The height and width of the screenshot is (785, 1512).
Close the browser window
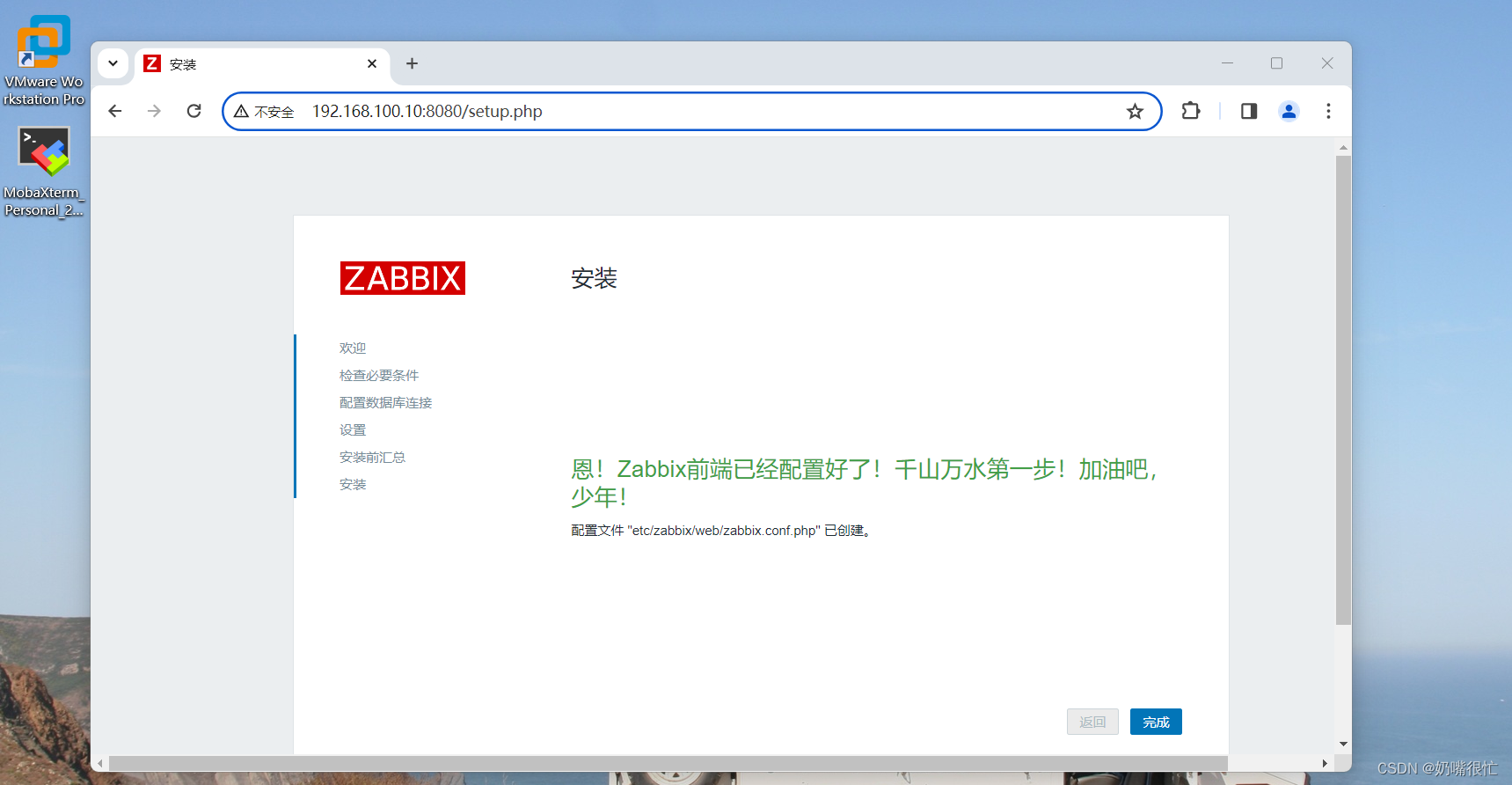1327,63
